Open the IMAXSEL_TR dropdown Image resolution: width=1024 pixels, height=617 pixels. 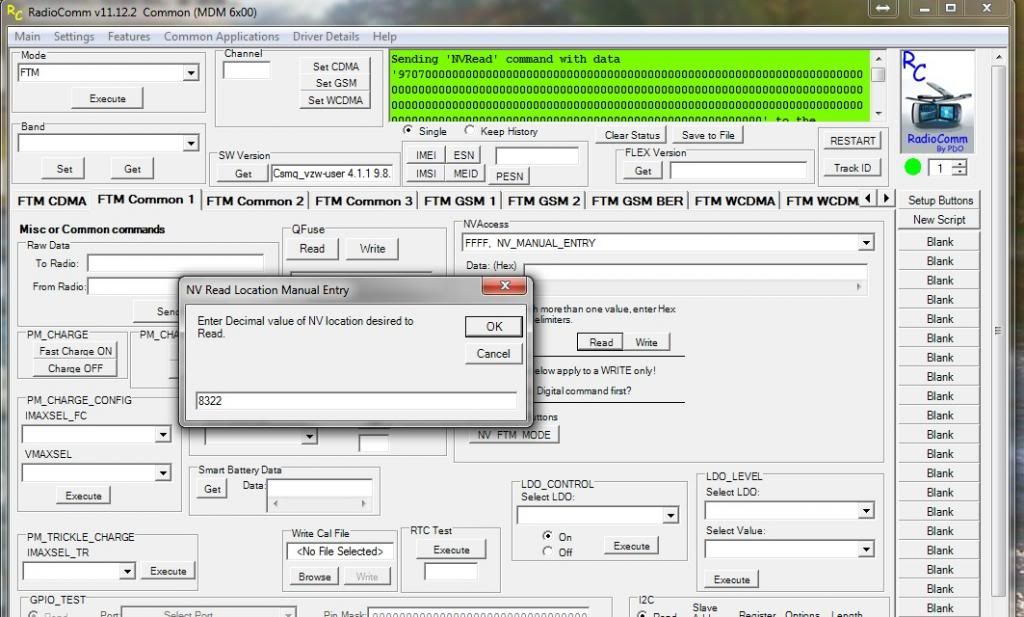coord(127,571)
